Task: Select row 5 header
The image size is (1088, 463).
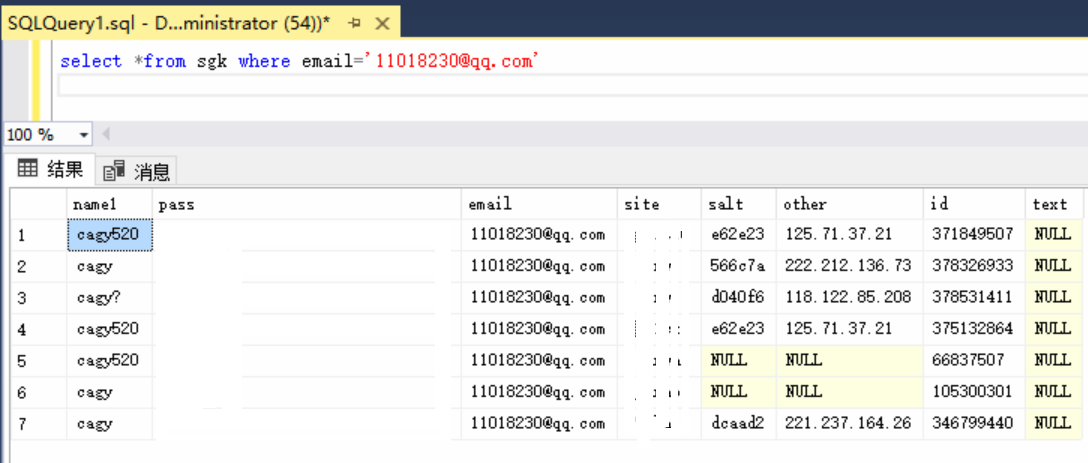Action: (x=39, y=361)
